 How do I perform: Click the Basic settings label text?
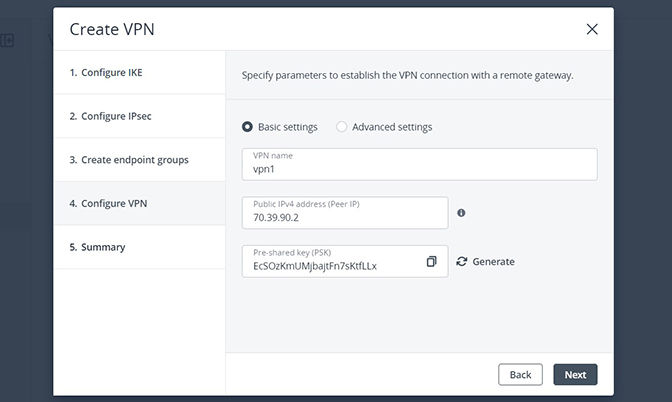[288, 127]
